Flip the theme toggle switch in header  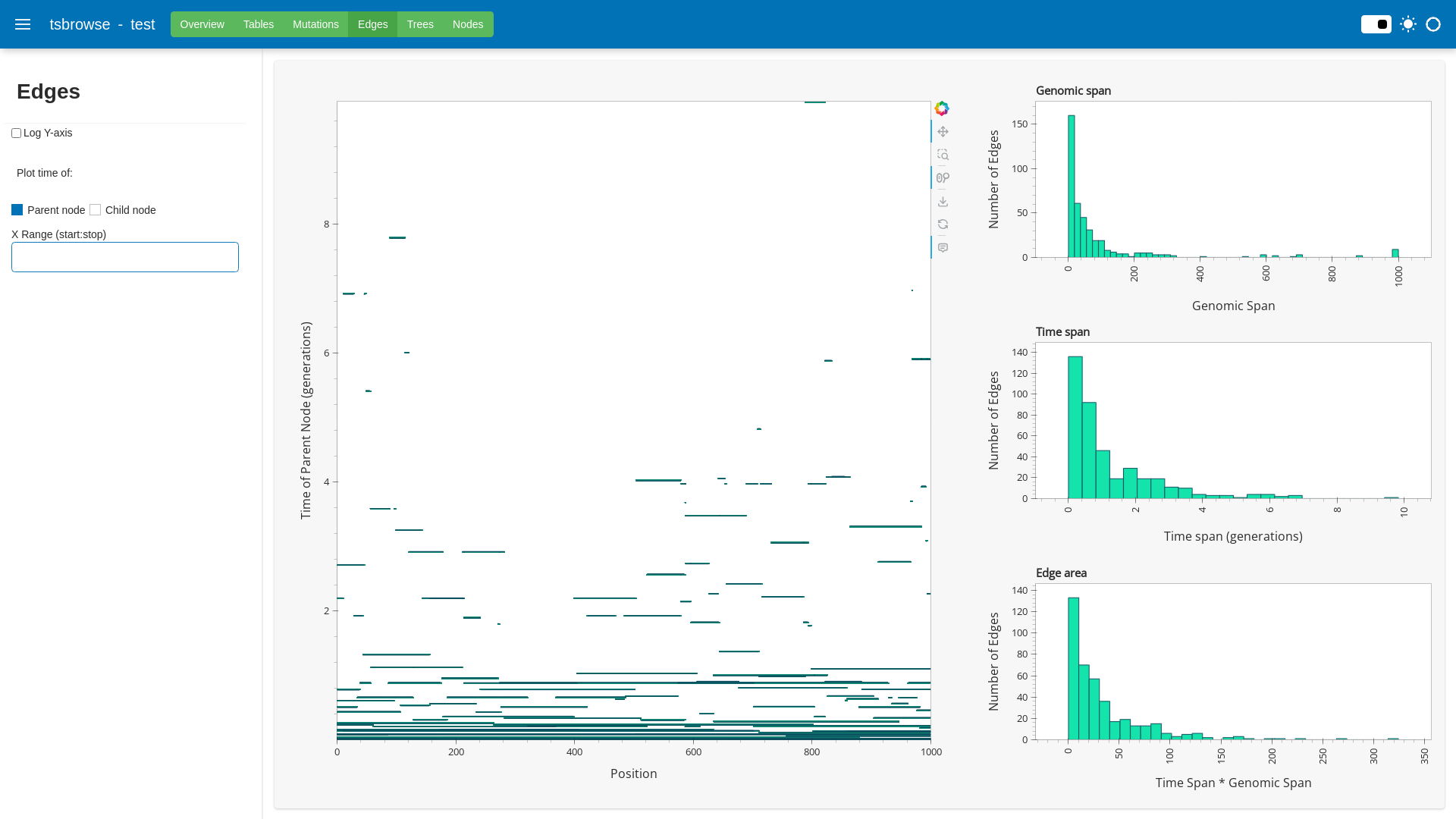1376,24
